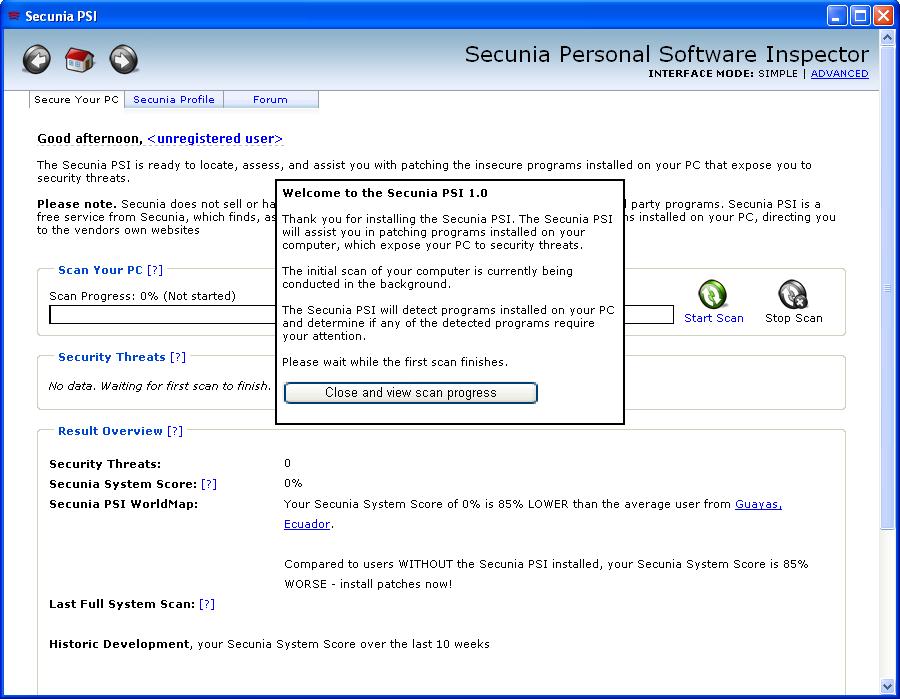Click 'No data. Waiting for first scan' text
The width and height of the screenshot is (900, 699).
(160, 386)
